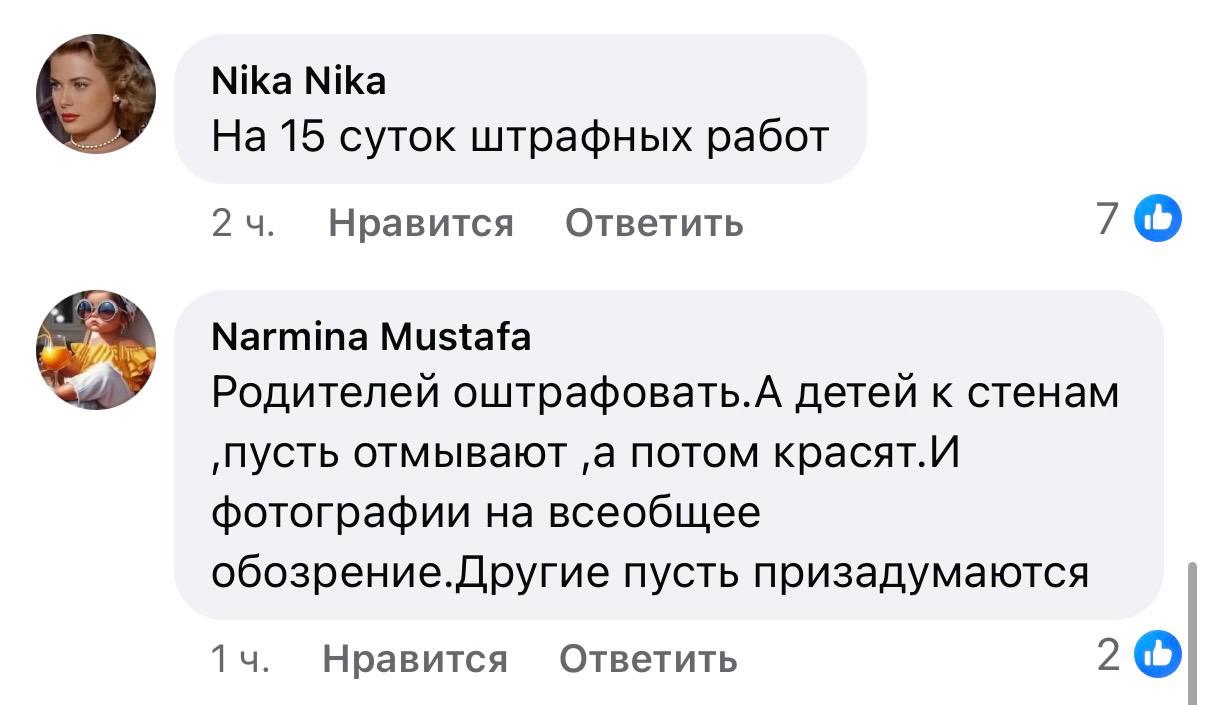
Task: Like Narmina Mustafa's comment via Нравится
Action: [415, 658]
